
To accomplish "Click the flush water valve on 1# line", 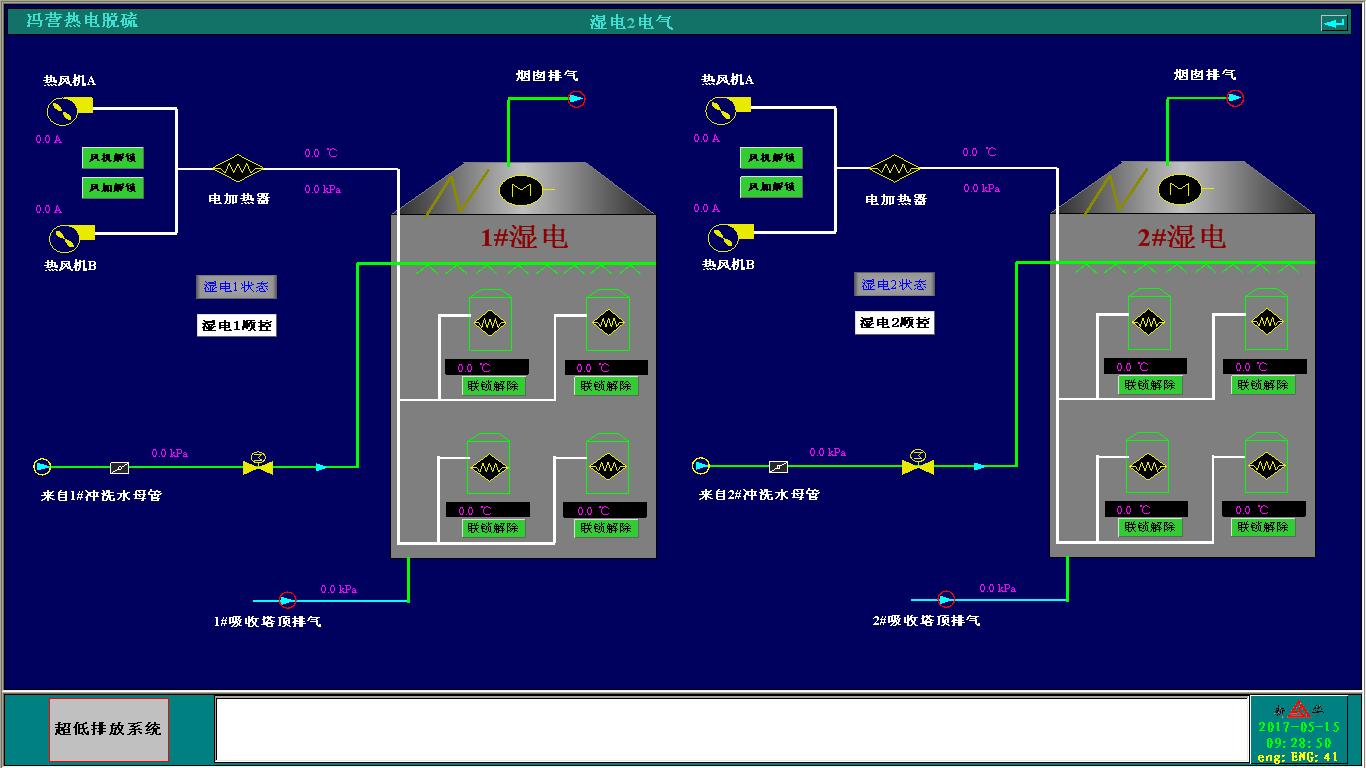I will point(258,465).
